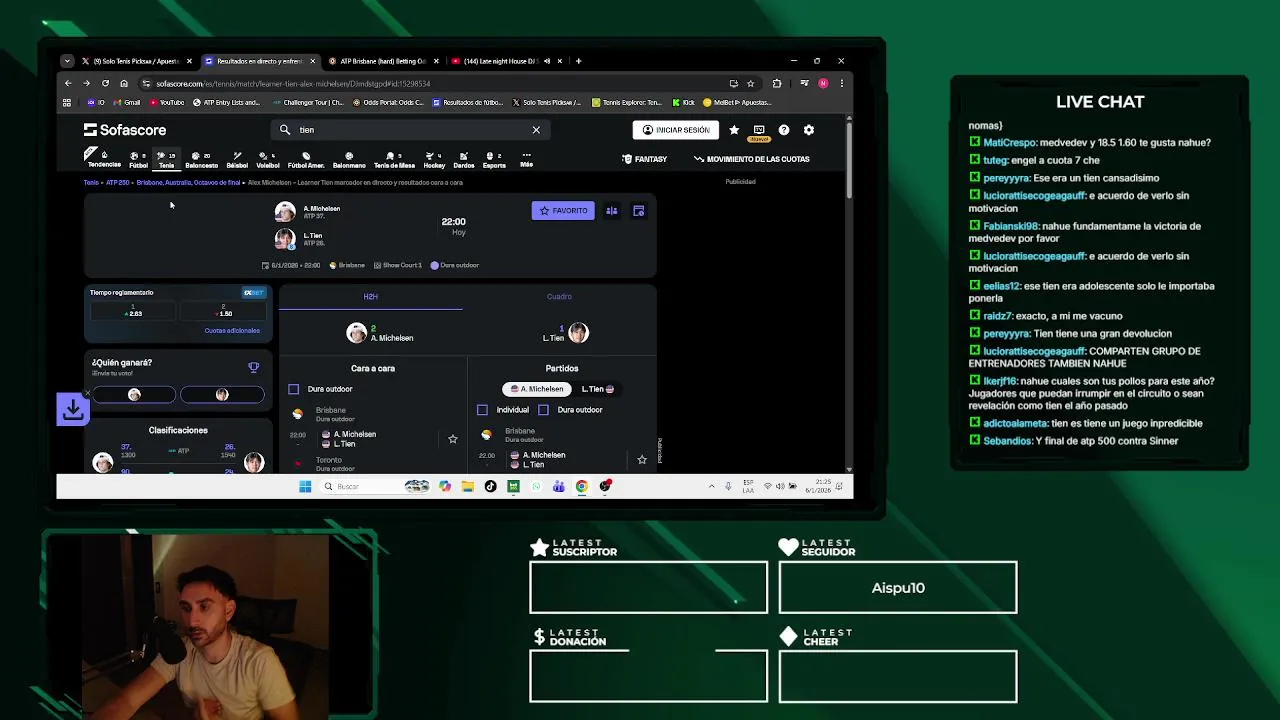The width and height of the screenshot is (1280, 720).
Task: Click the floating download app icon
Action: point(73,409)
